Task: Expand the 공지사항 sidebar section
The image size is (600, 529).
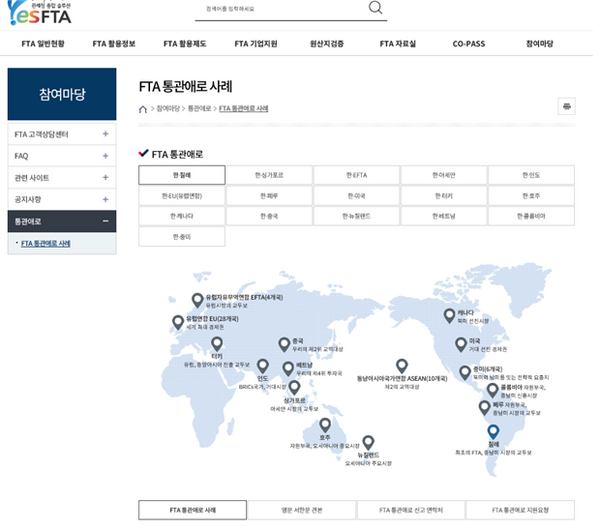Action: (105, 199)
